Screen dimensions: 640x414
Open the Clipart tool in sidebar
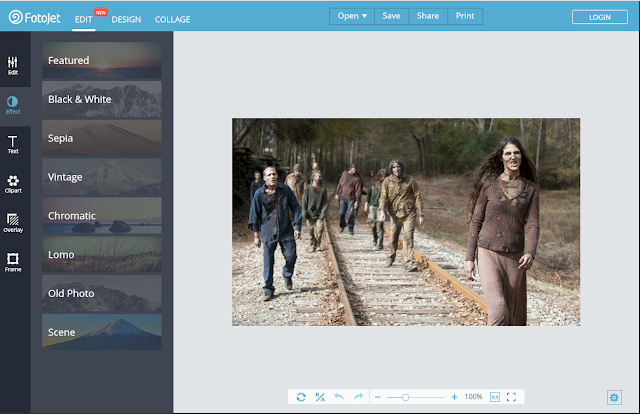(x=13, y=184)
